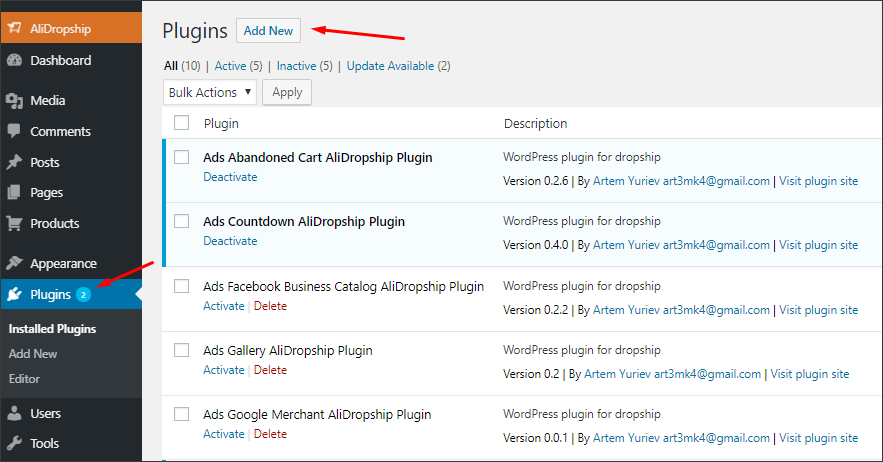The height and width of the screenshot is (462, 883).
Task: Click the 'Version 0.2.6' text
Action: point(536,181)
